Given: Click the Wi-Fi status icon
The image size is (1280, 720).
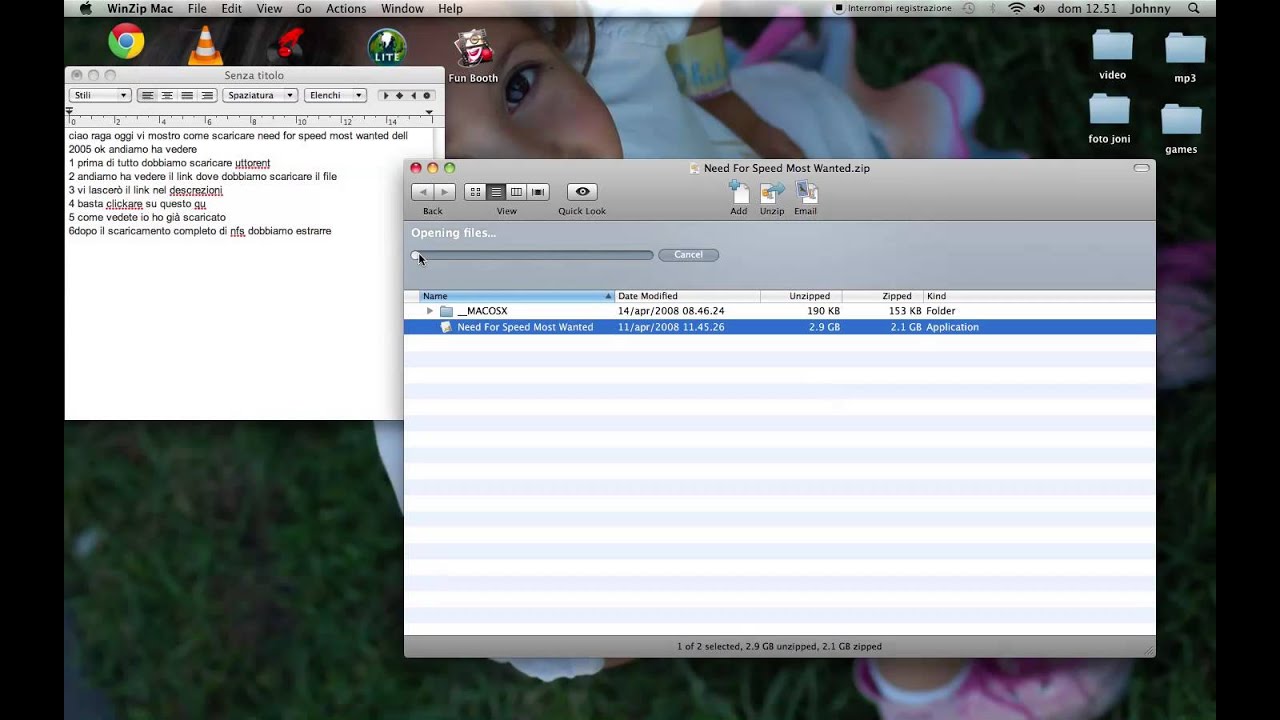Looking at the screenshot, I should coord(1017,8).
